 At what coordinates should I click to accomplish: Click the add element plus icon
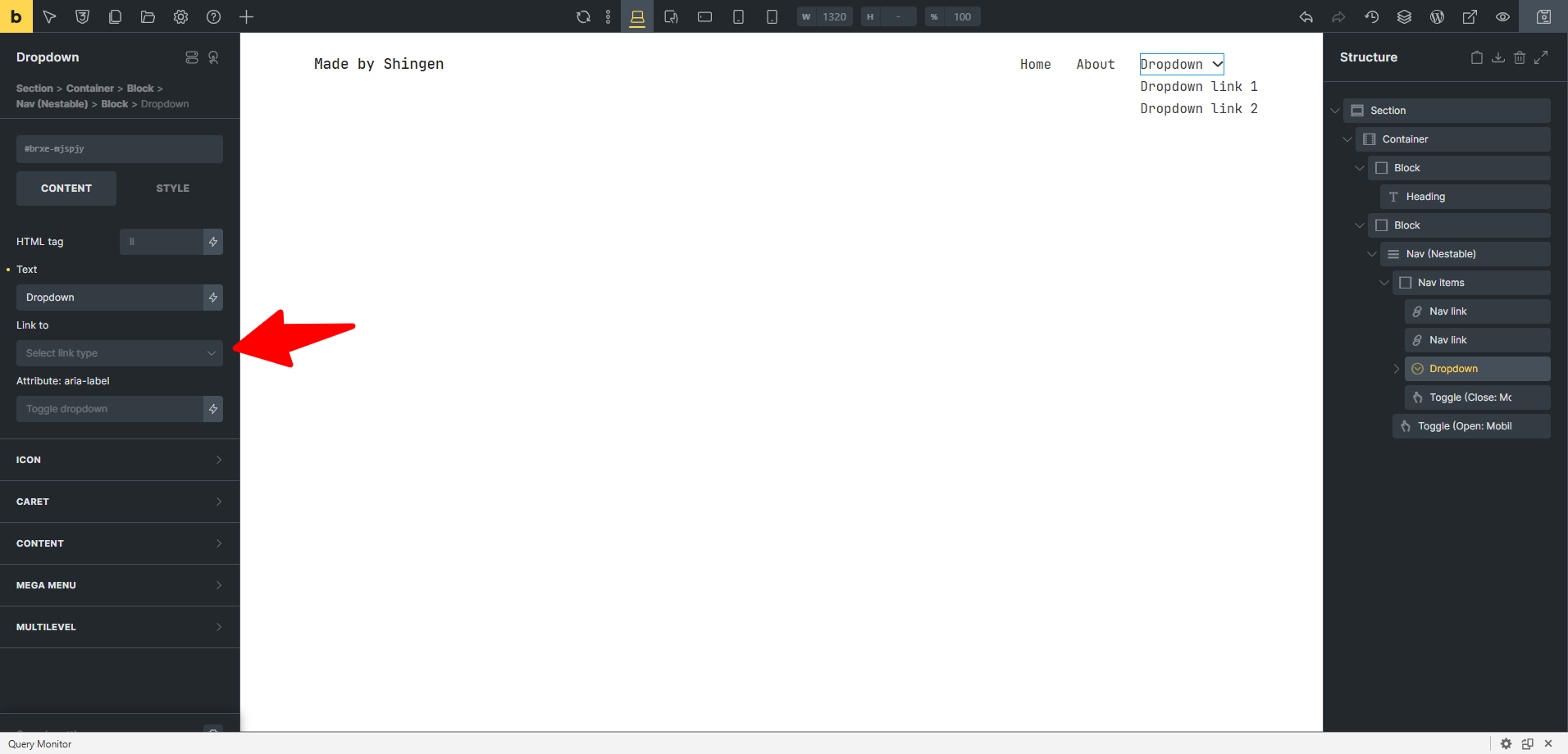(x=246, y=16)
